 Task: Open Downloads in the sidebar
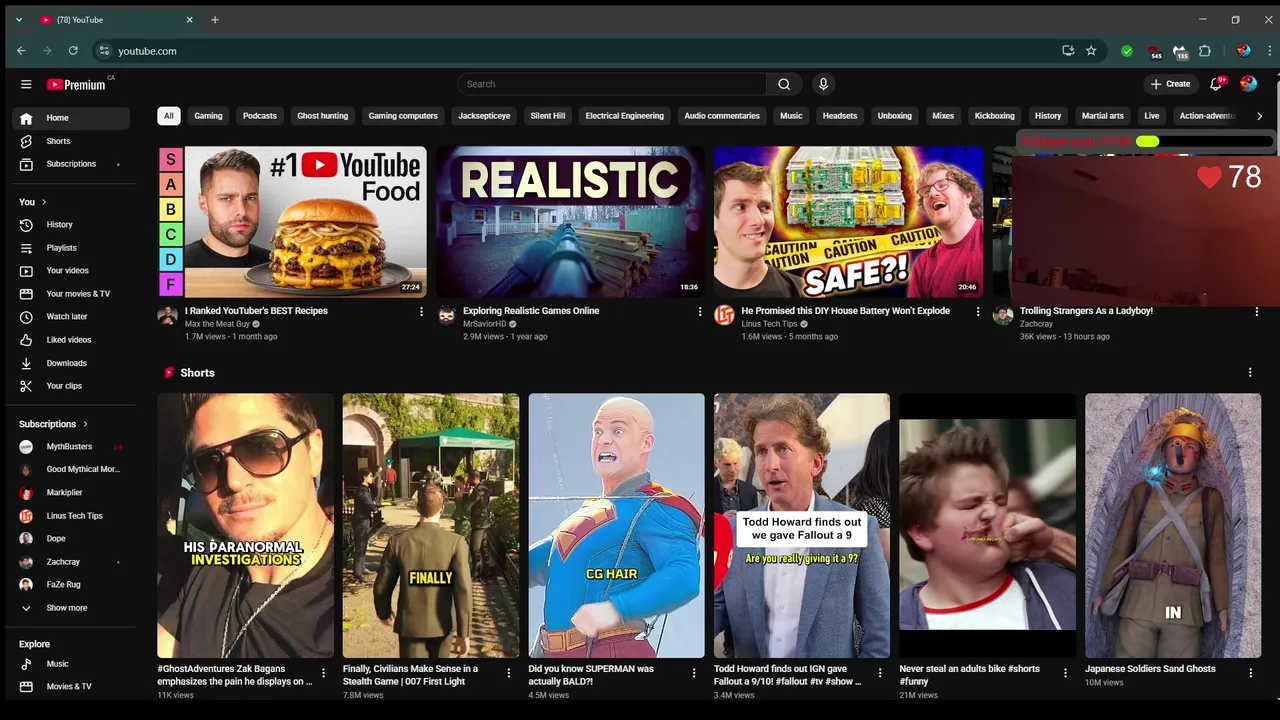pos(71,363)
